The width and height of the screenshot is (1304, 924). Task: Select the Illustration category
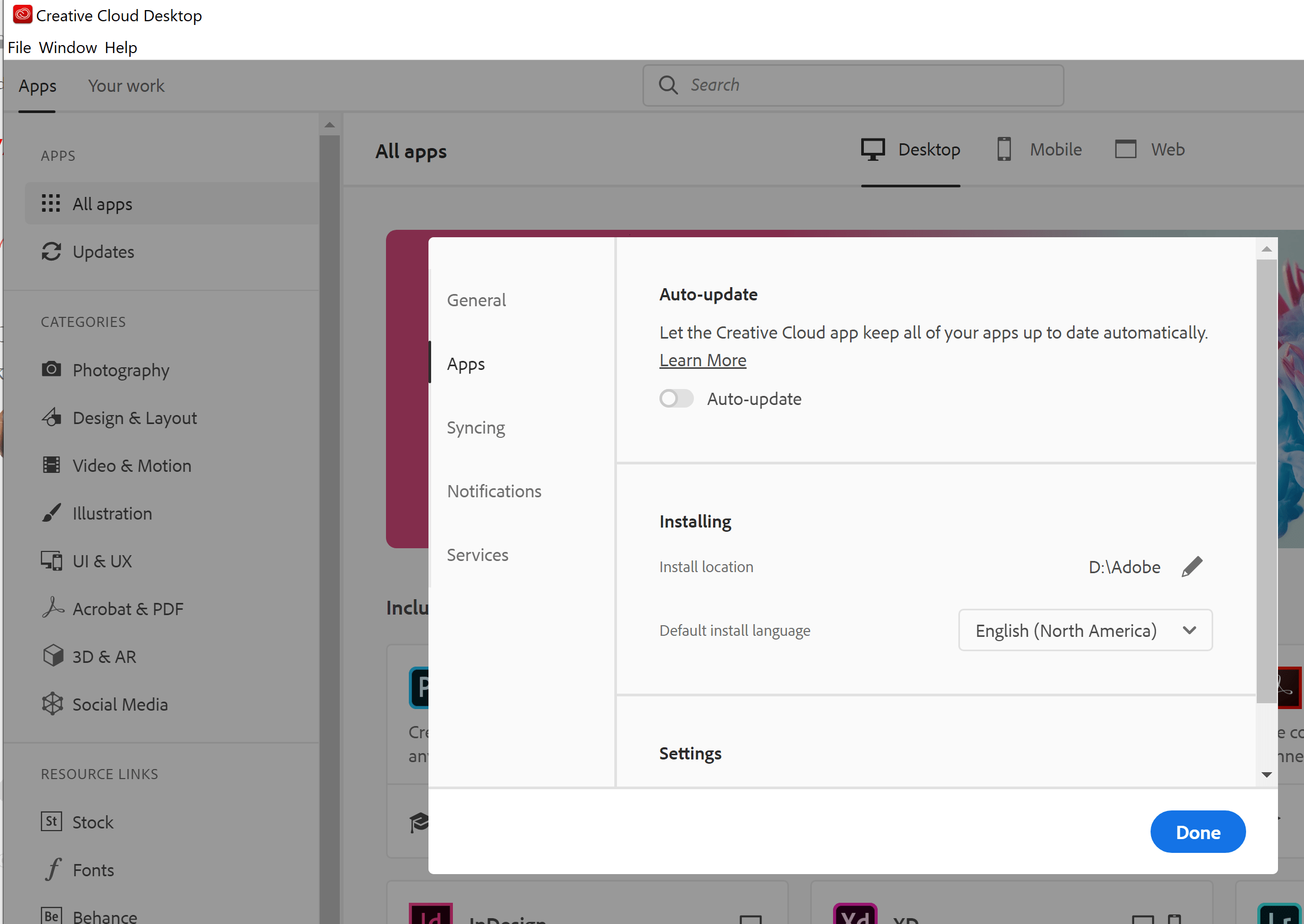point(112,513)
